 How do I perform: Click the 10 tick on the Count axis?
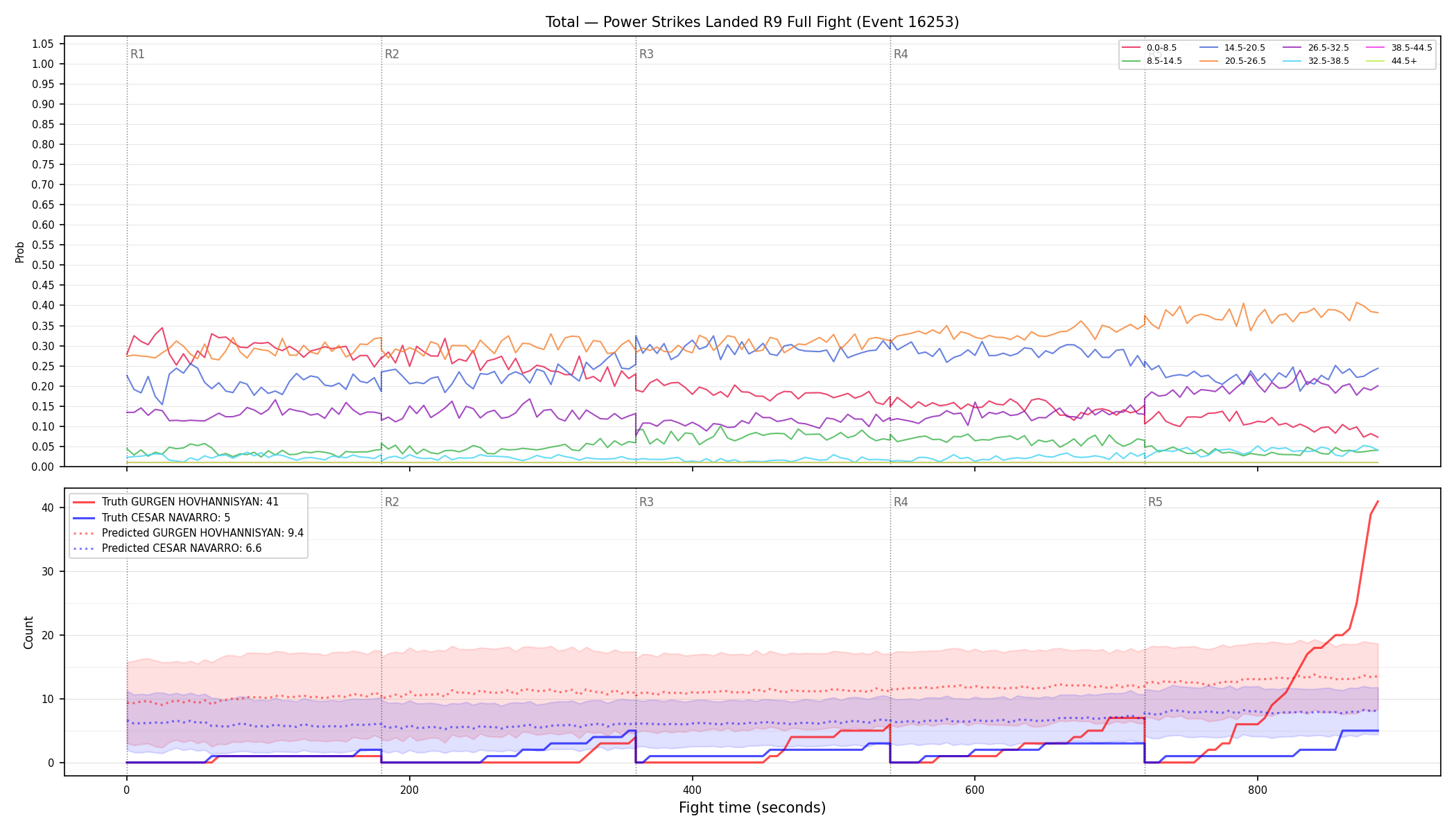47,699
